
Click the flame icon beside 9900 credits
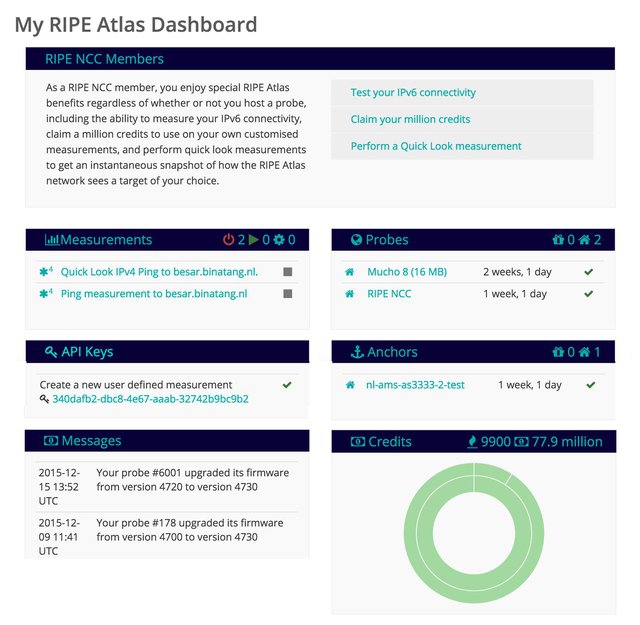click(x=472, y=442)
